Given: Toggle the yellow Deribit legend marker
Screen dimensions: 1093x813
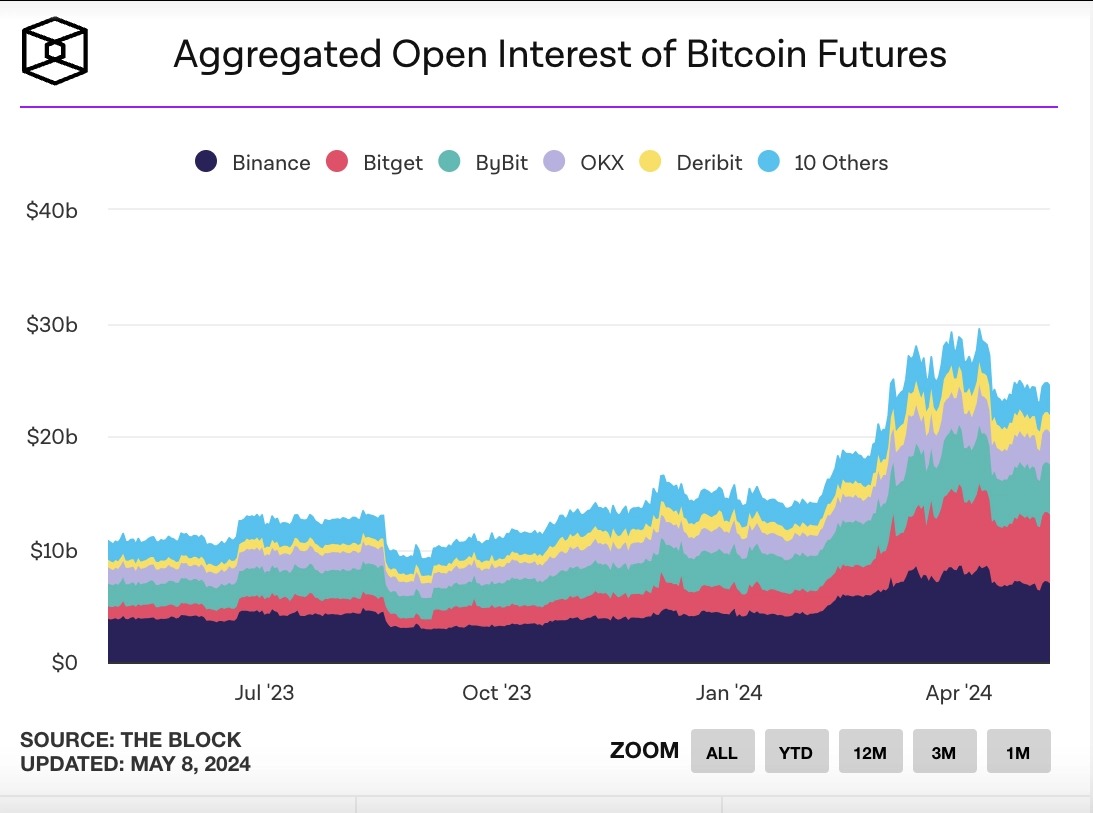Looking at the screenshot, I should (x=650, y=161).
